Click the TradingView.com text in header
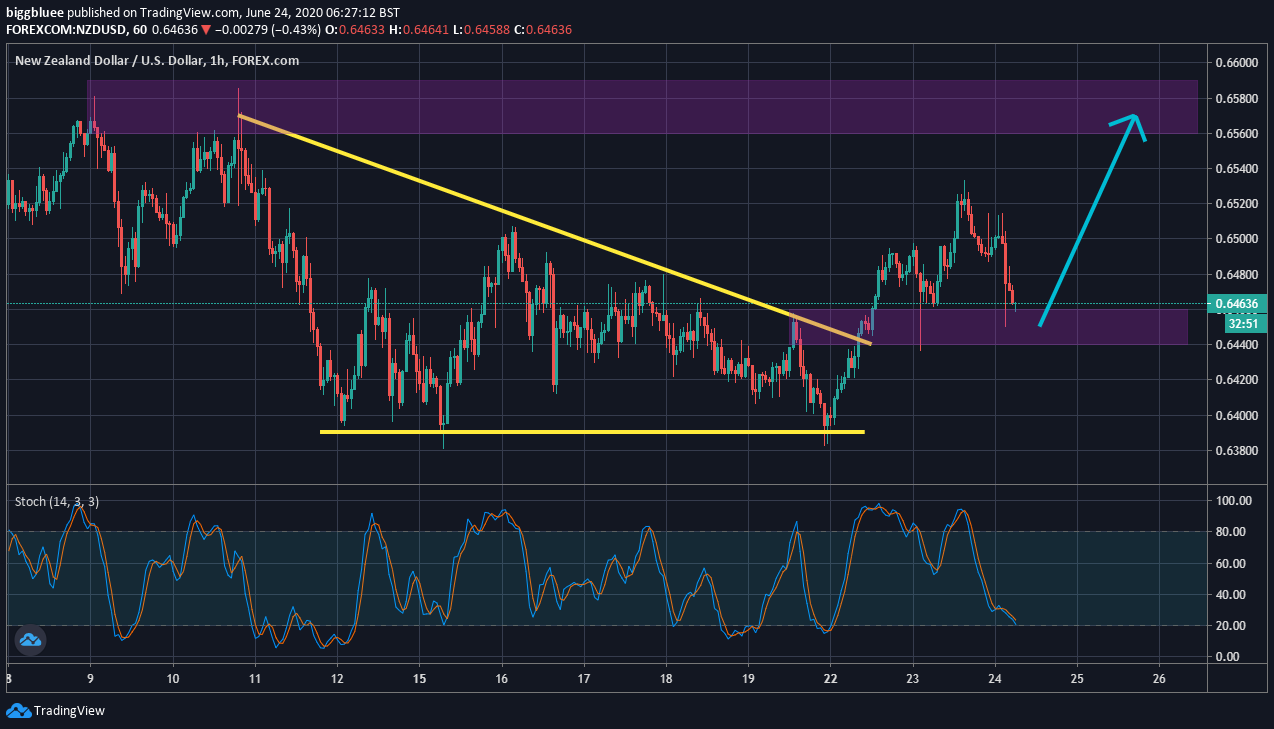The width and height of the screenshot is (1274, 729). (x=190, y=12)
